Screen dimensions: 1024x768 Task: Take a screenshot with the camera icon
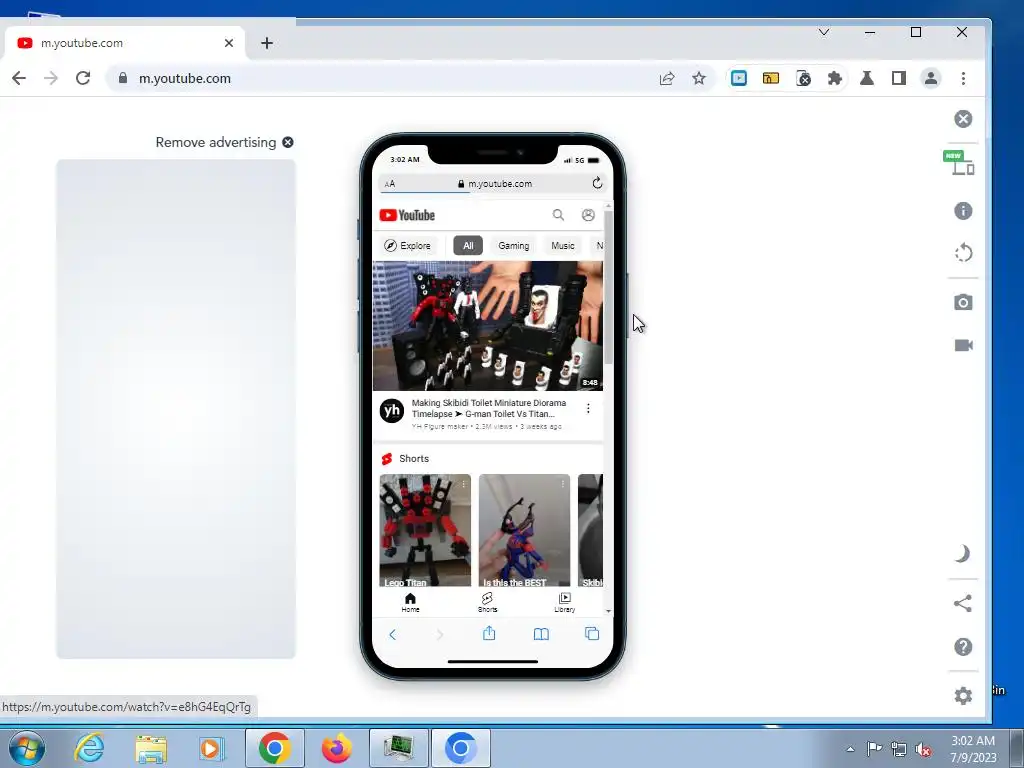pos(963,302)
